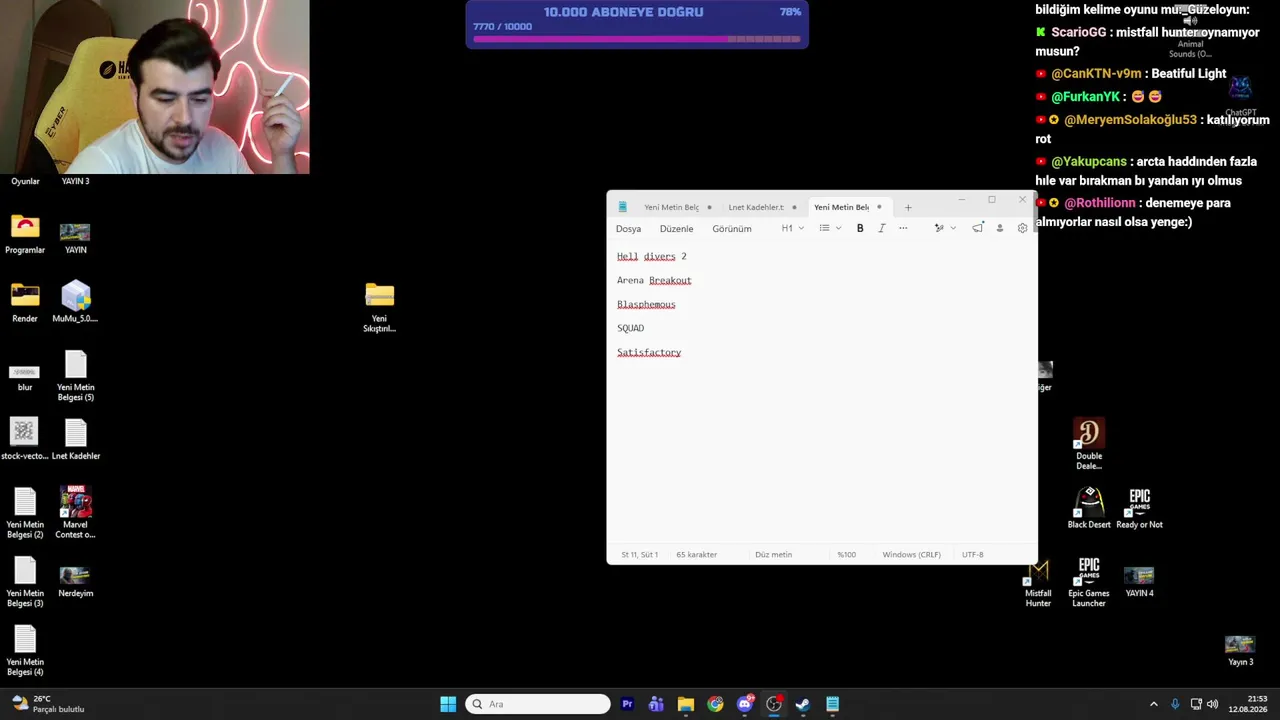Open weather widget showing 26°C
This screenshot has height=720, width=1280.
pos(48,704)
